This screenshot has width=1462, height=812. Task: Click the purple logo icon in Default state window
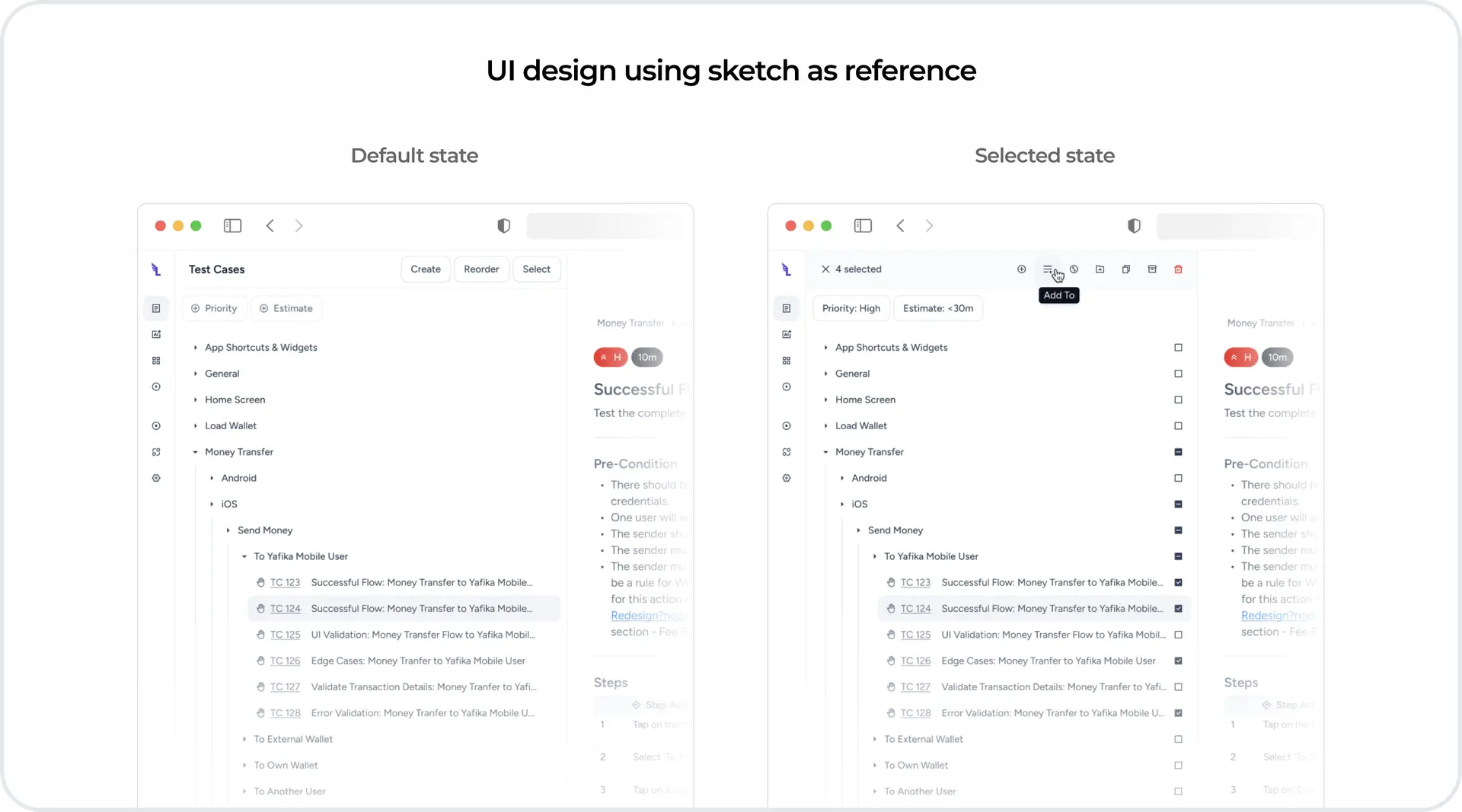click(156, 269)
